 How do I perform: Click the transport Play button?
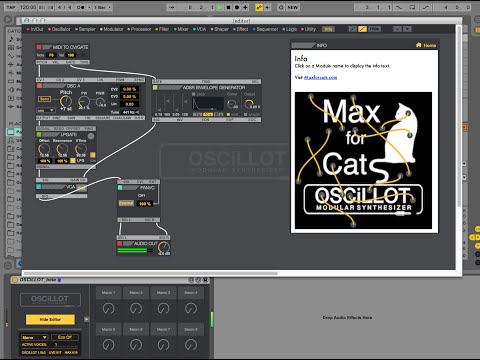[x=220, y=7]
